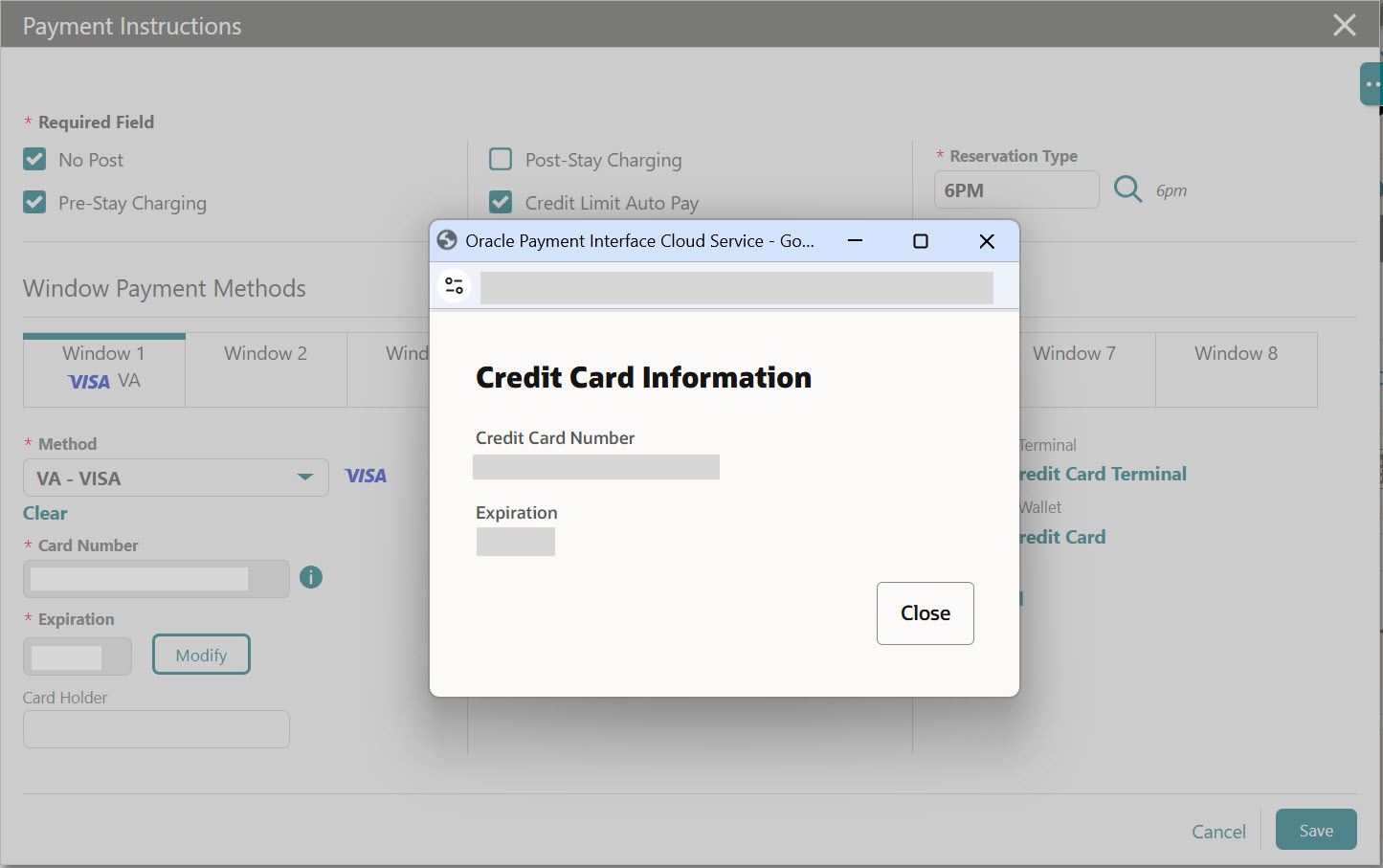Disable Credit Limit Auto Pay
Image resolution: width=1383 pixels, height=868 pixels.
tap(500, 202)
